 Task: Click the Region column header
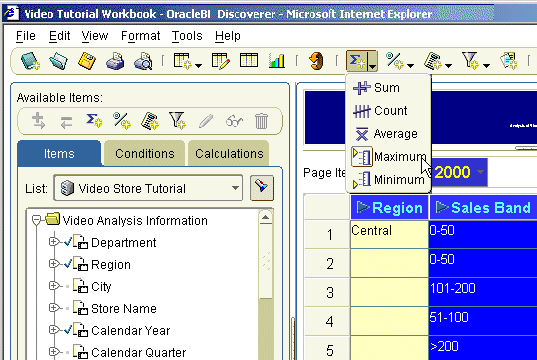tap(389, 208)
